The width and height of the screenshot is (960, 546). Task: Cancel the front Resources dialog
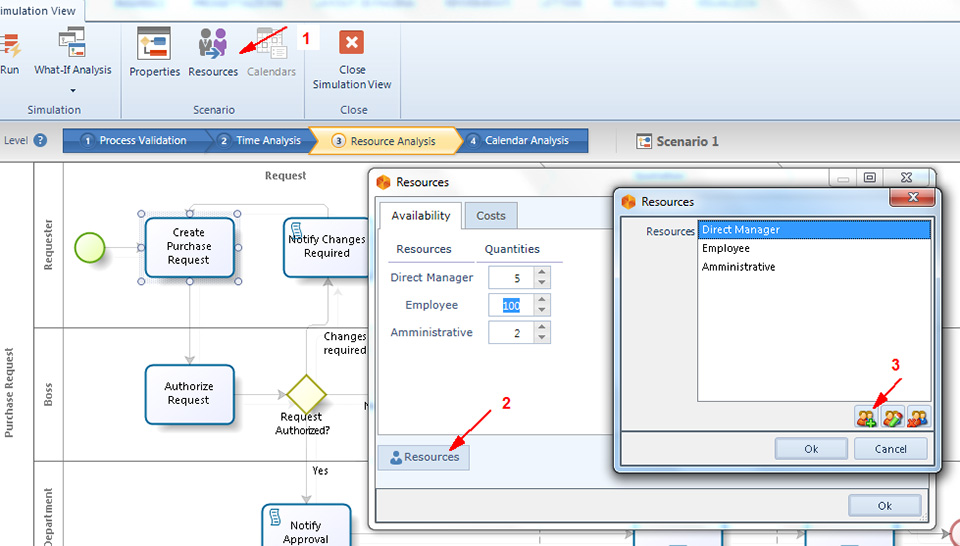(890, 449)
